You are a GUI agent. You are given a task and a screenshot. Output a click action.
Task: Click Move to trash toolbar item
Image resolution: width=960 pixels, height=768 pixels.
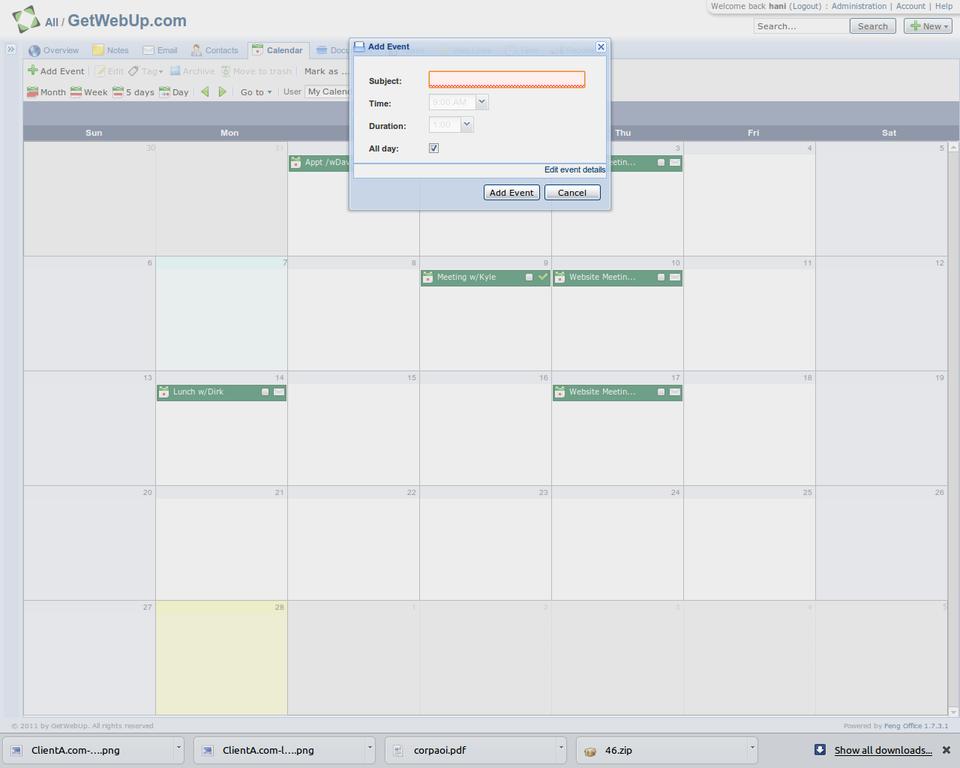click(x=257, y=71)
